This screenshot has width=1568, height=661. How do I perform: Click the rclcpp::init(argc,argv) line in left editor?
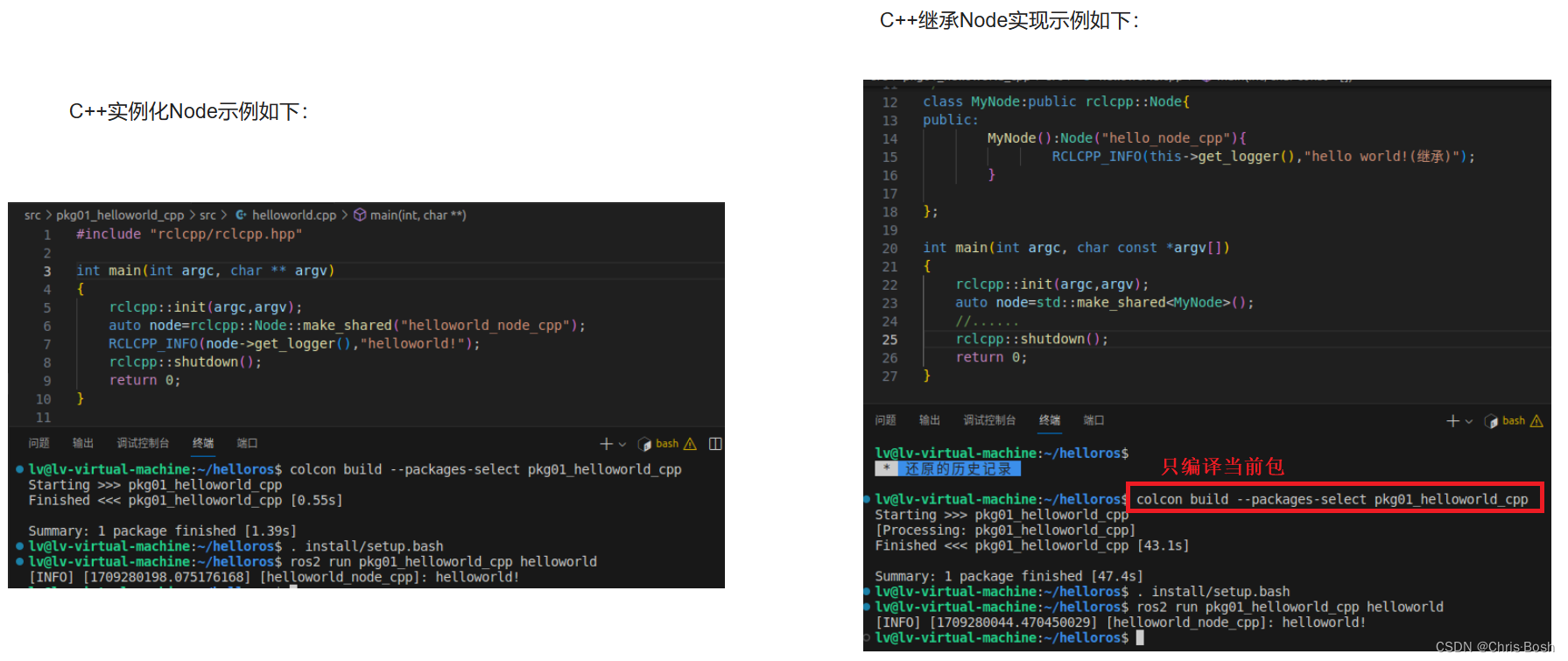point(206,307)
